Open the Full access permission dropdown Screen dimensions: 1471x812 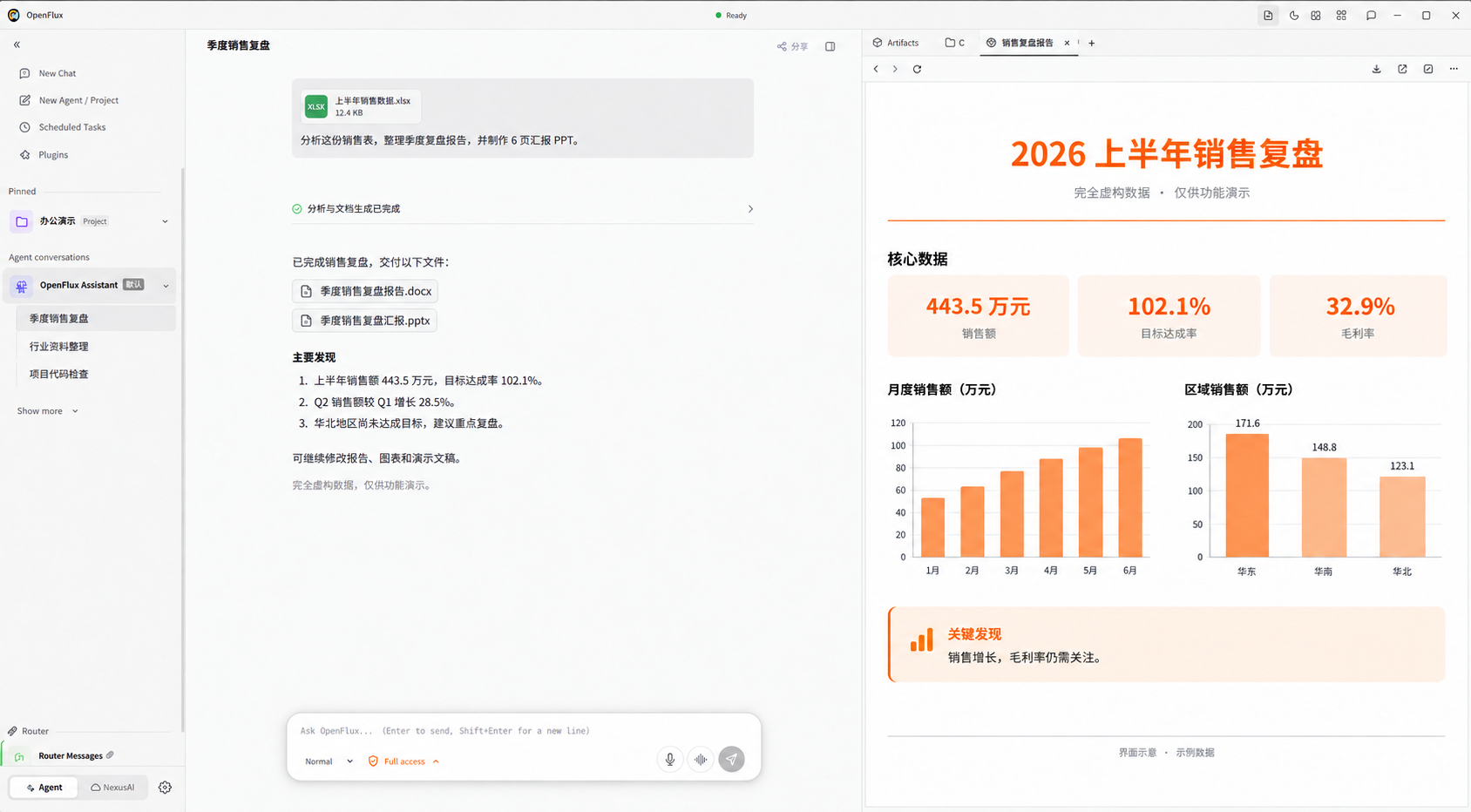tap(403, 761)
